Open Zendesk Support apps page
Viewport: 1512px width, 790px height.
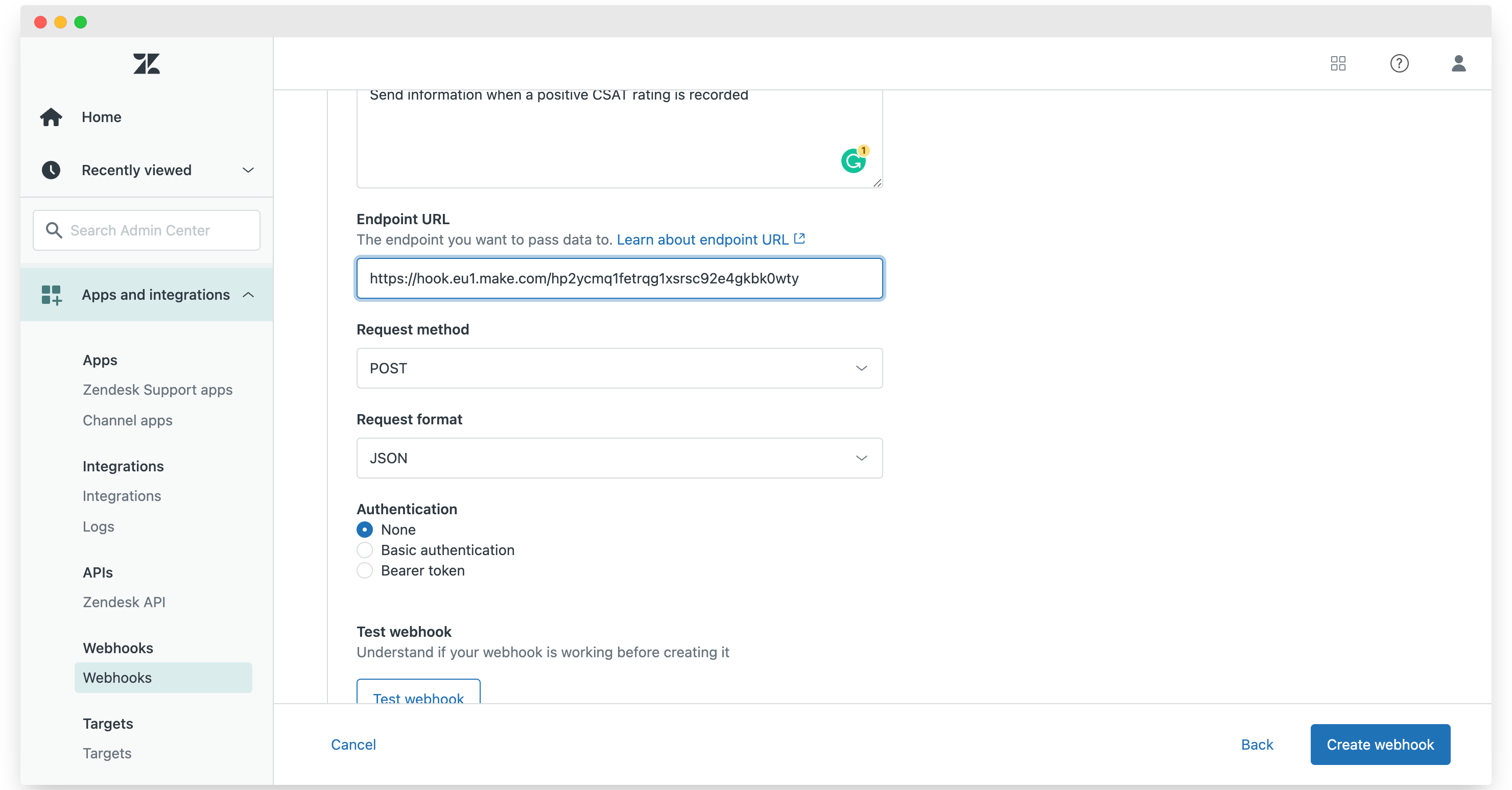pos(157,390)
